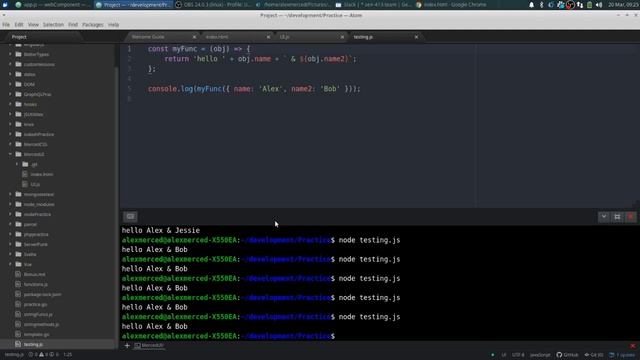The height and width of the screenshot is (360, 640).
Task: Open UI.js in the project tree
Action: point(35,184)
